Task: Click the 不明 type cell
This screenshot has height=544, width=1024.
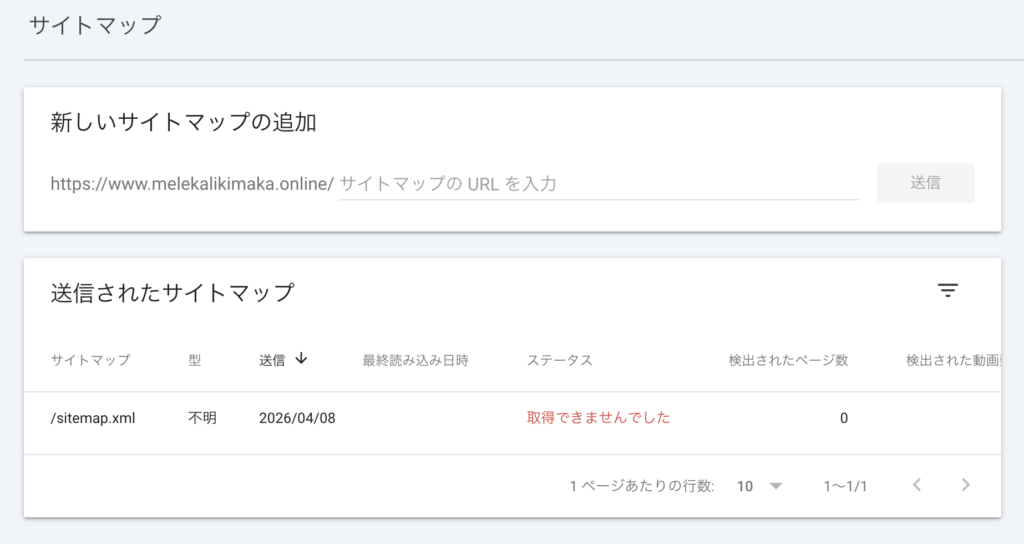Action: coord(201,418)
